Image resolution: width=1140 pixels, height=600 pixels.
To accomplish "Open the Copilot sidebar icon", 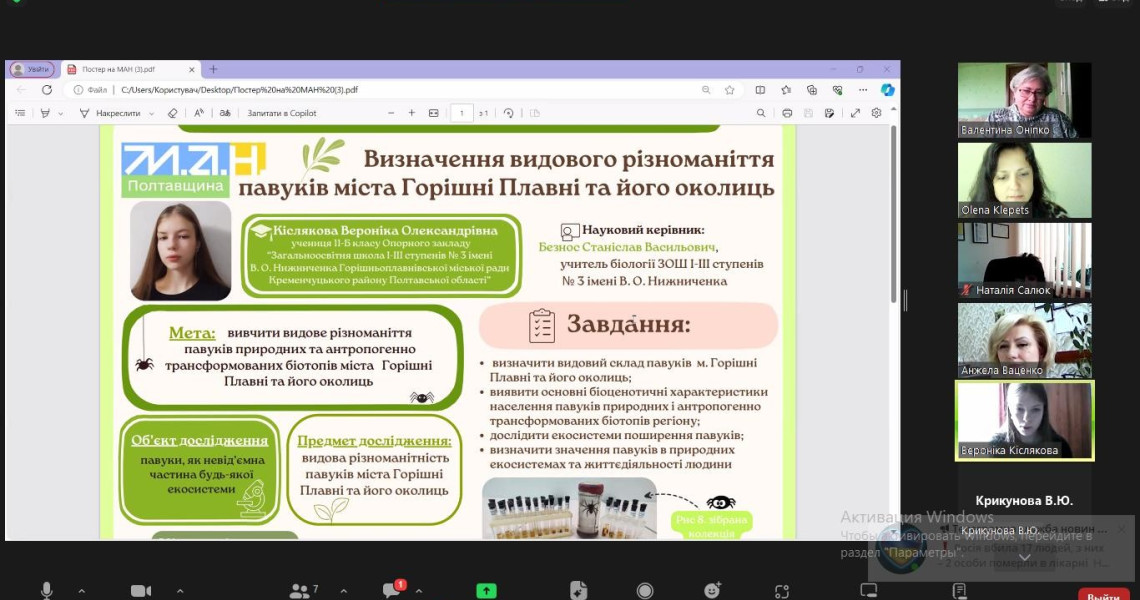I will 887,89.
